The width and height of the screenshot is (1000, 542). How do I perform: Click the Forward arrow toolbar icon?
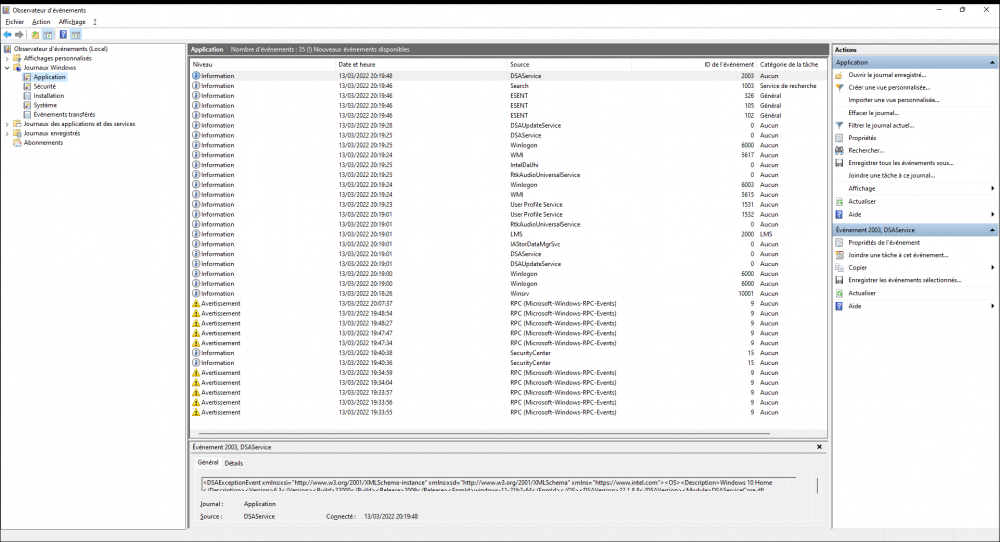[x=19, y=35]
